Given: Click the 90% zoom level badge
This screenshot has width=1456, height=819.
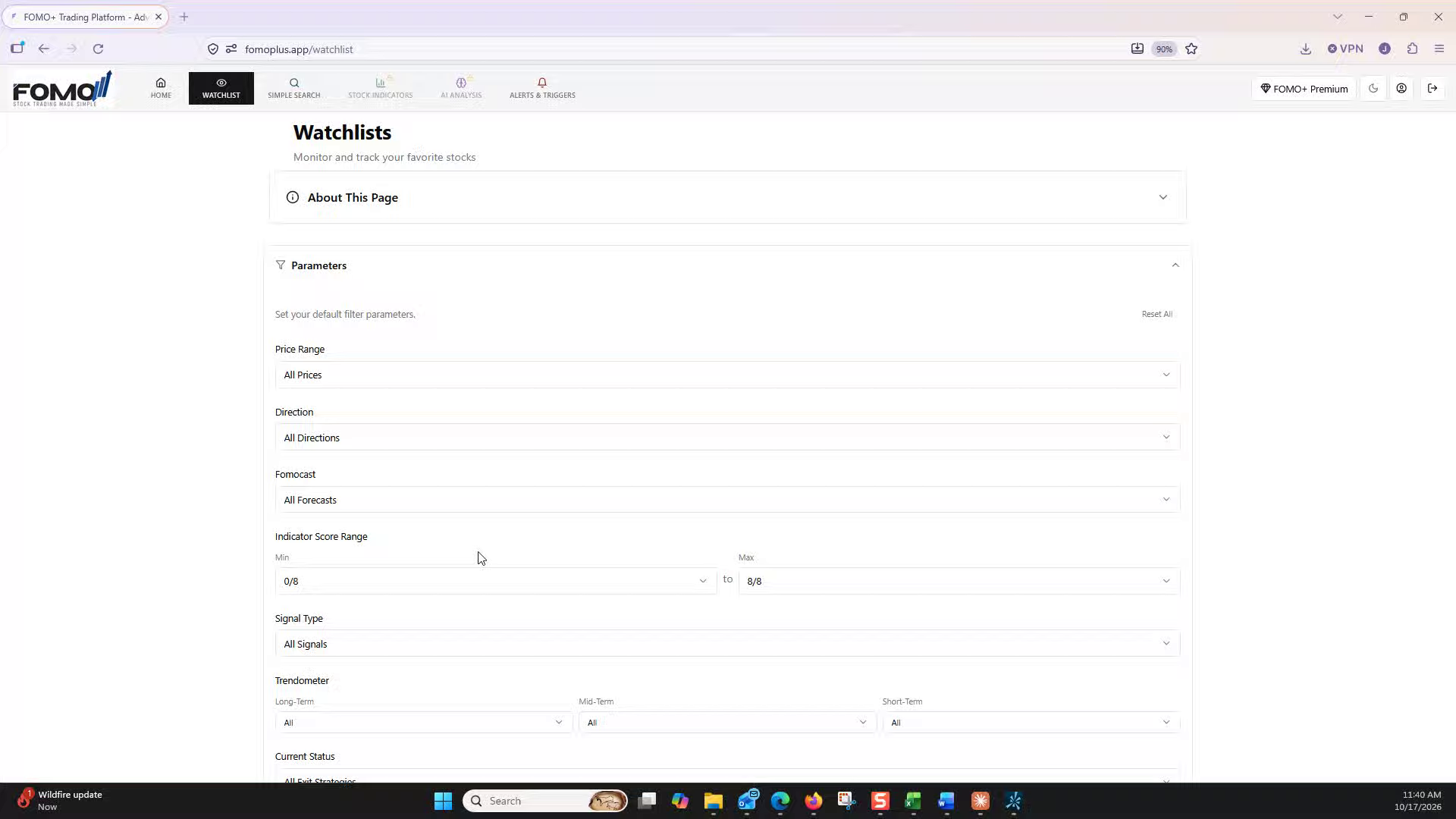Looking at the screenshot, I should (1164, 49).
